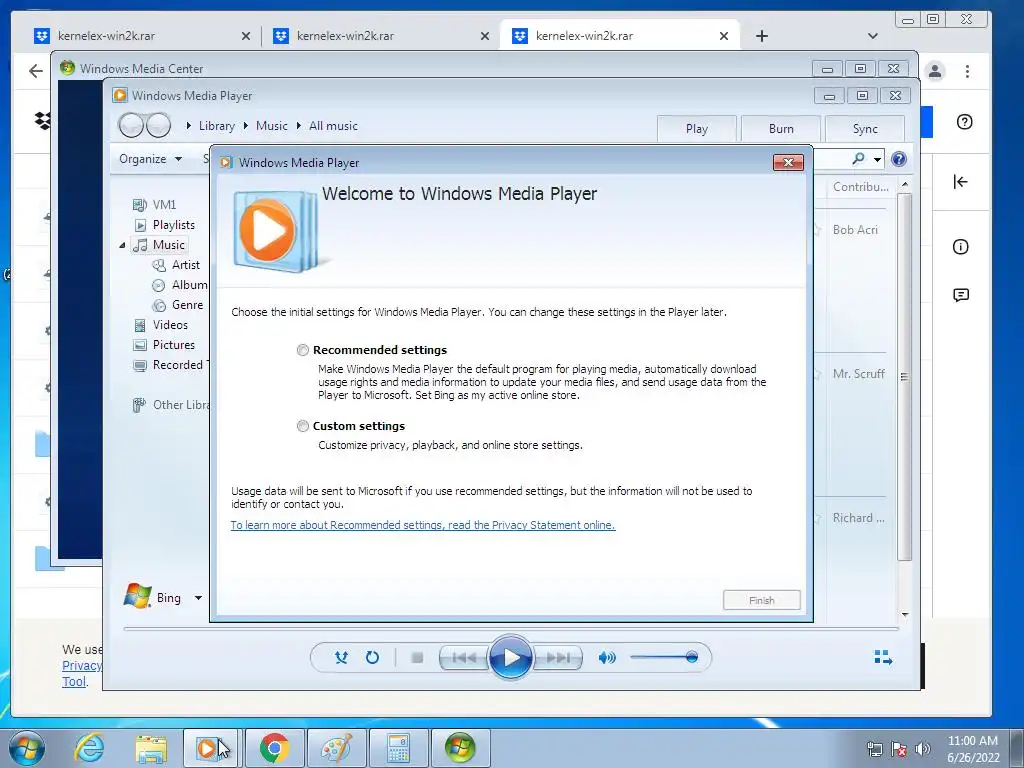Screen dimensions: 1024x768
Task: Select Album under Music
Action: pos(180,285)
